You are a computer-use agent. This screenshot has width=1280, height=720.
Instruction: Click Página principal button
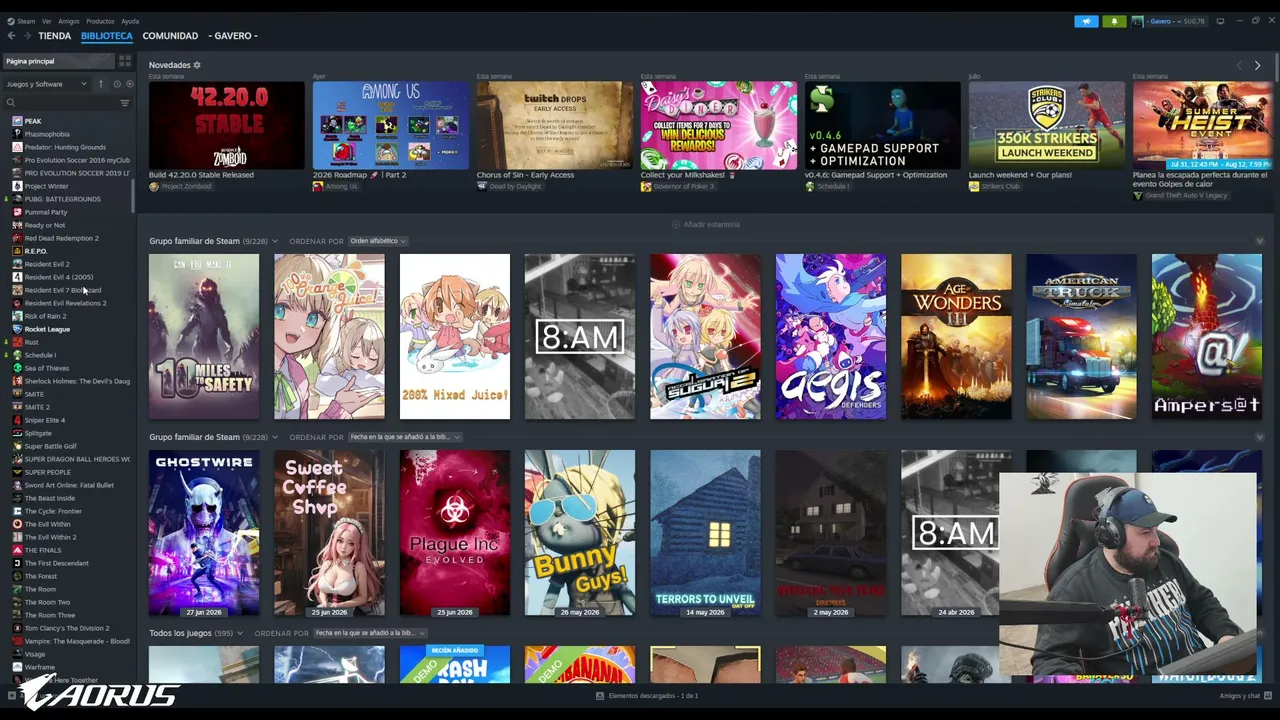(58, 61)
